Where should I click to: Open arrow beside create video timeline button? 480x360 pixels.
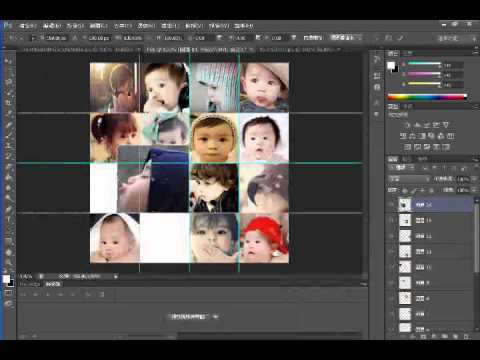click(216, 317)
